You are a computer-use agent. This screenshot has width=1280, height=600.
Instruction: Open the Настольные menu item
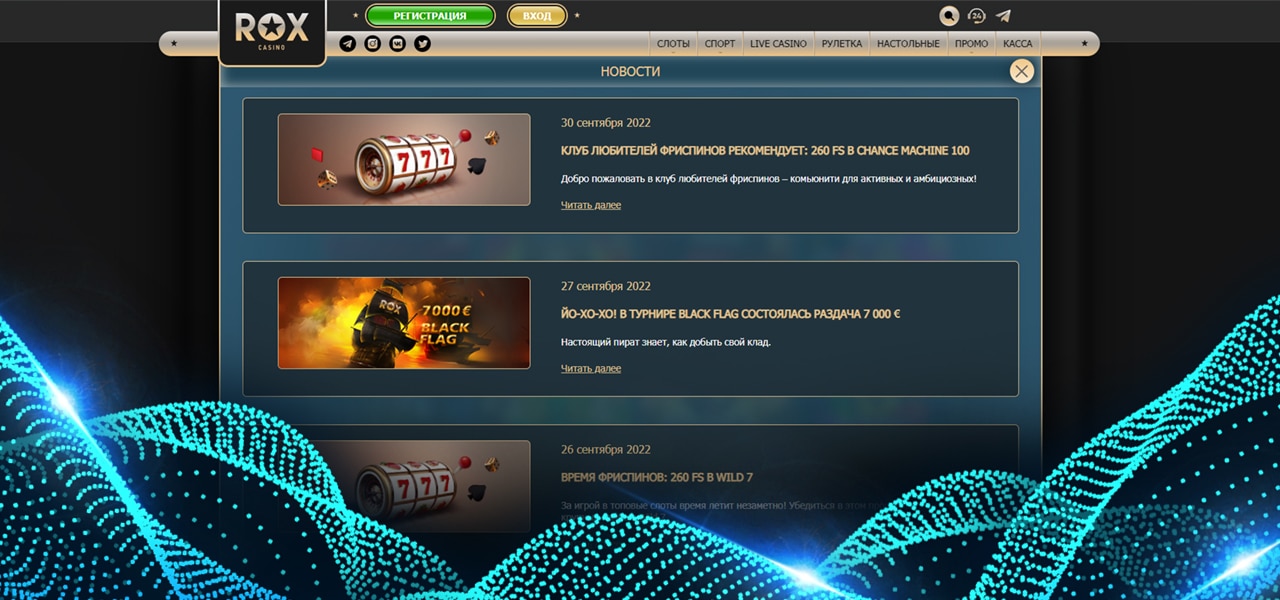[908, 44]
